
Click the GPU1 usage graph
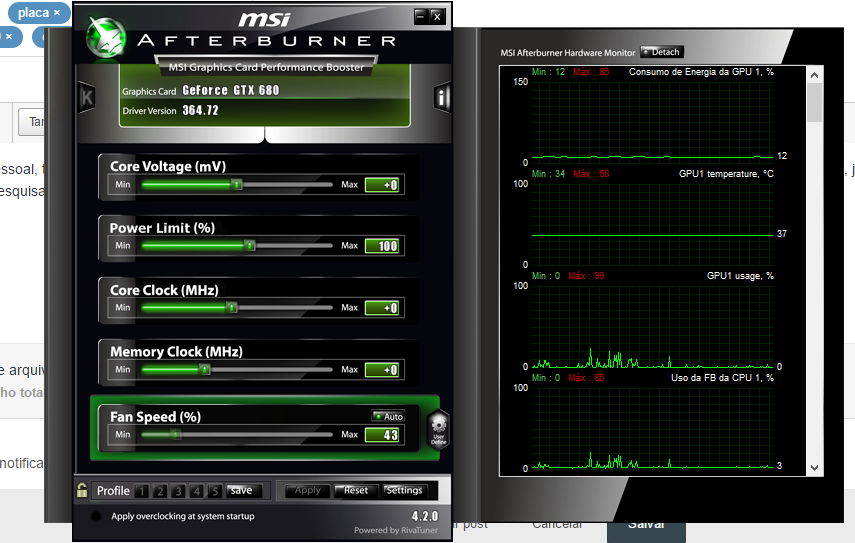(653, 326)
